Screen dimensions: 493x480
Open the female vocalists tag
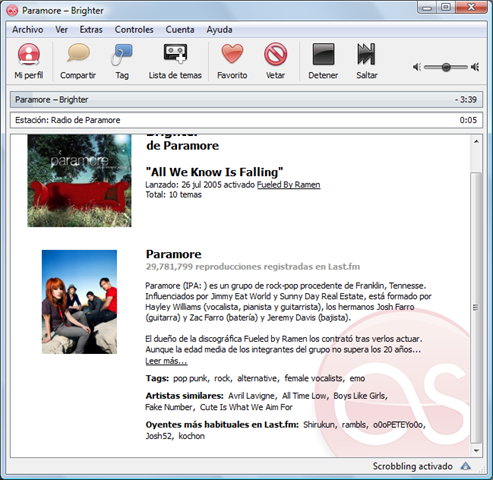(314, 378)
